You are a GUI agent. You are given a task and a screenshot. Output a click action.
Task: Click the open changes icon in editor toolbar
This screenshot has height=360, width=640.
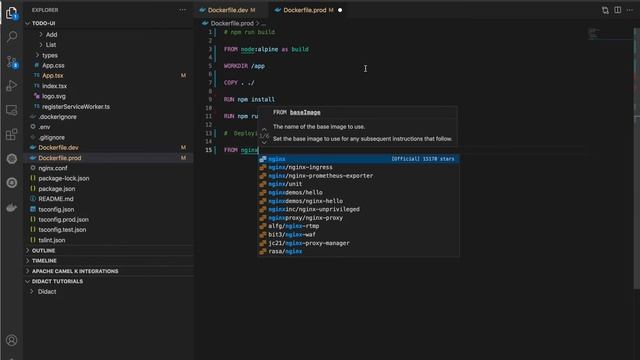(605, 10)
